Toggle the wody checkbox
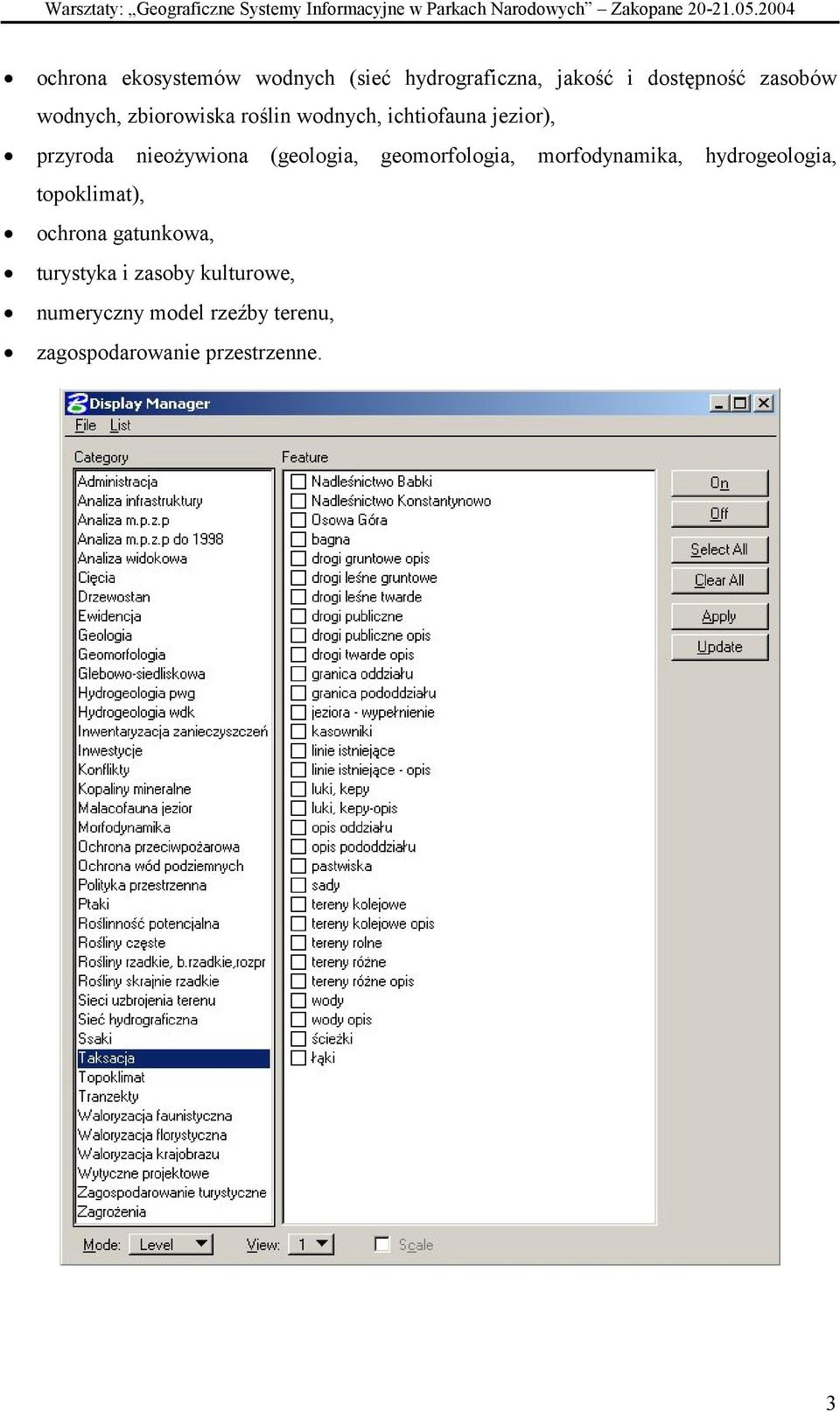Image resolution: width=840 pixels, height=1412 pixels. point(298,1001)
